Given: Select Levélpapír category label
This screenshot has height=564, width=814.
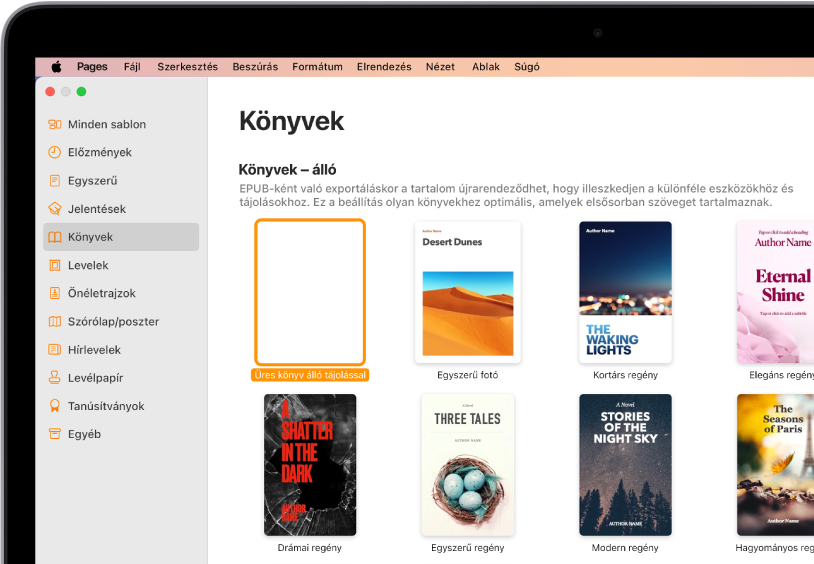Looking at the screenshot, I should [96, 378].
